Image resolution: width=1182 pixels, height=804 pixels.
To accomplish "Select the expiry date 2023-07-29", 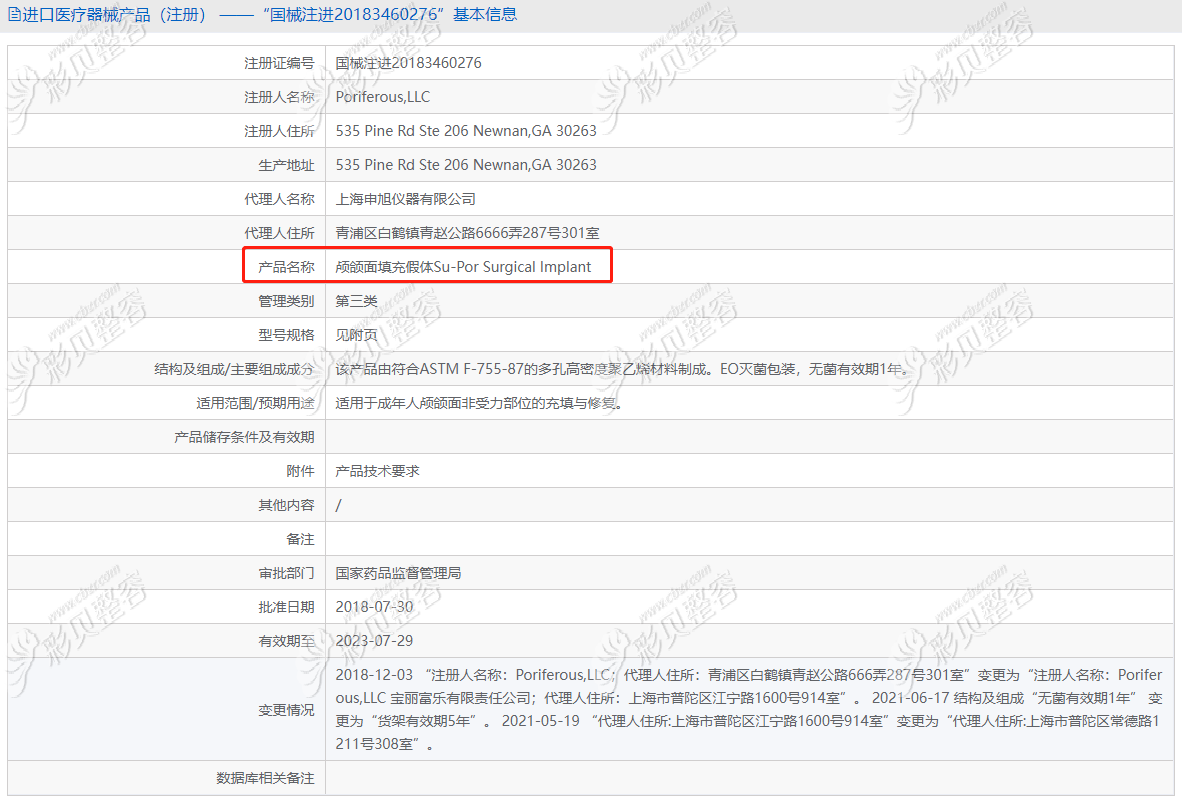I will 375,641.
